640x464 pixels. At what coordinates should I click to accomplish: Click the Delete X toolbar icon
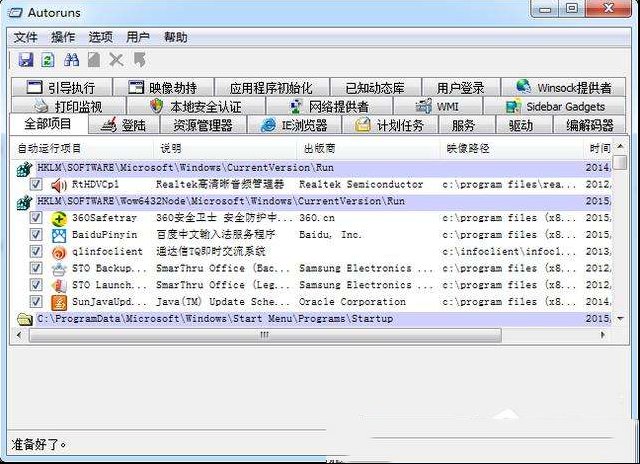(116, 60)
